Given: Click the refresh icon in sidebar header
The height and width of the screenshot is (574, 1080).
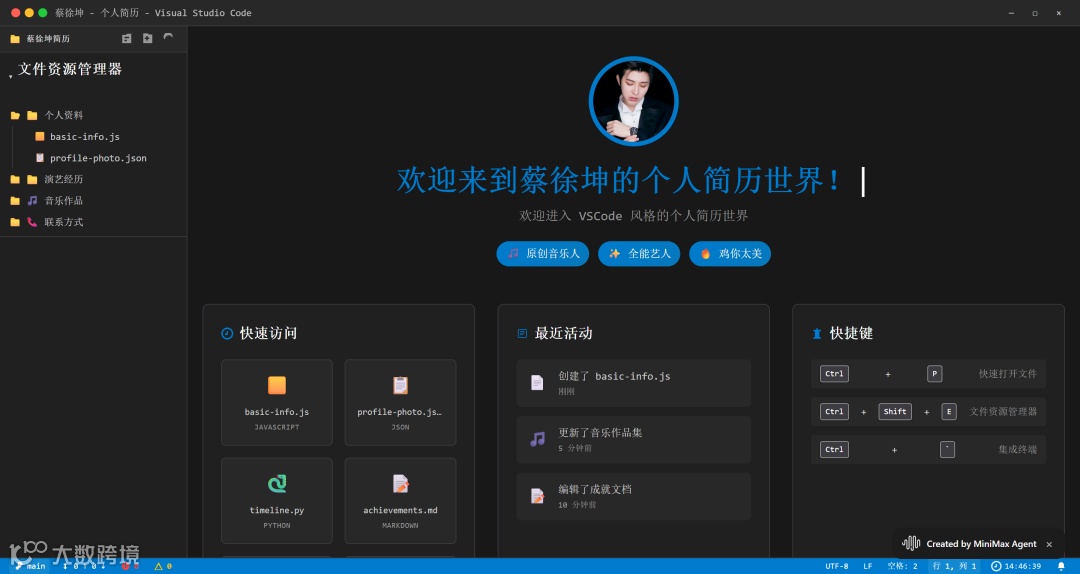Looking at the screenshot, I should point(168,38).
